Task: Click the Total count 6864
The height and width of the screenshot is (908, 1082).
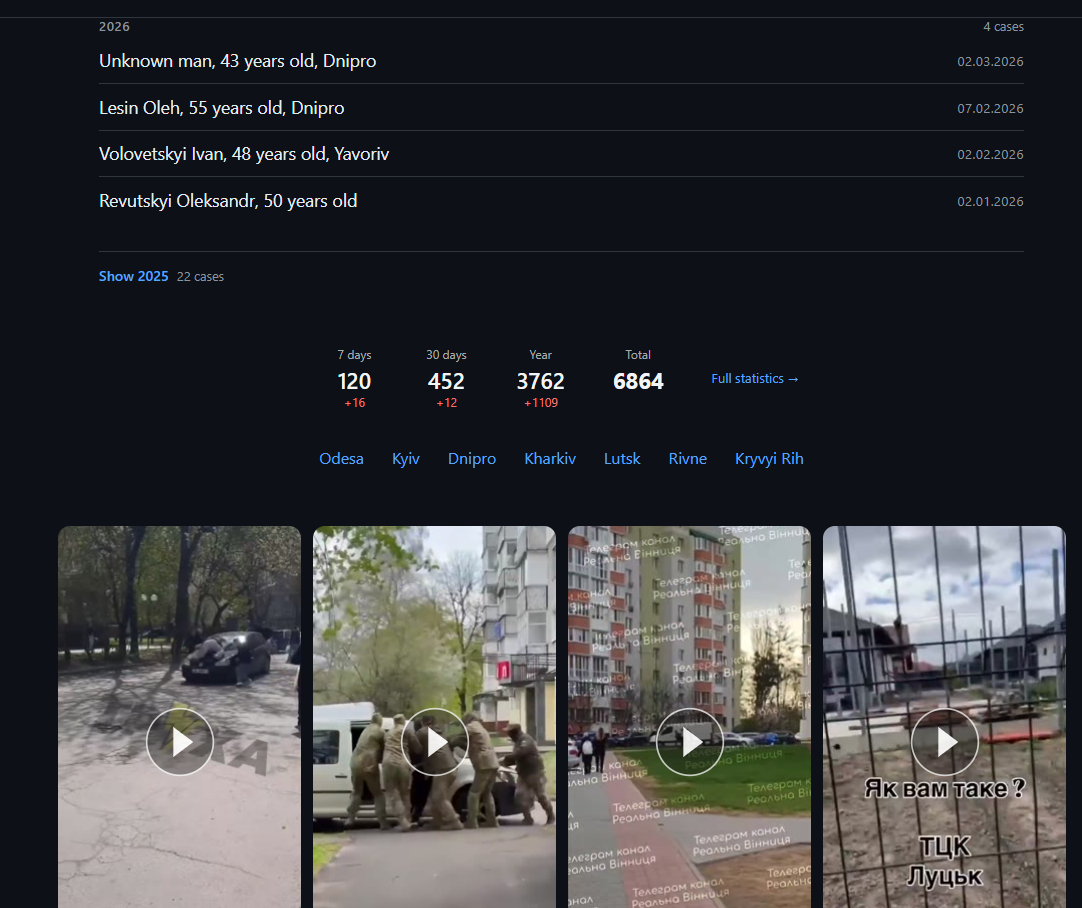Action: coord(638,381)
